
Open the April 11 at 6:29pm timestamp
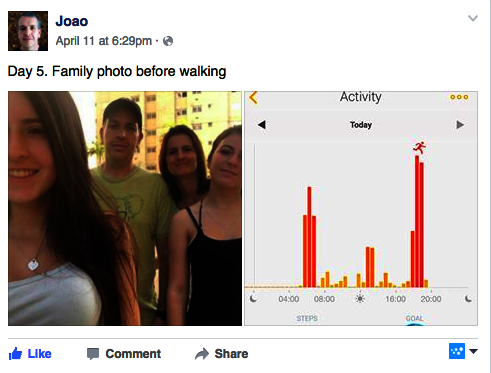pos(104,41)
